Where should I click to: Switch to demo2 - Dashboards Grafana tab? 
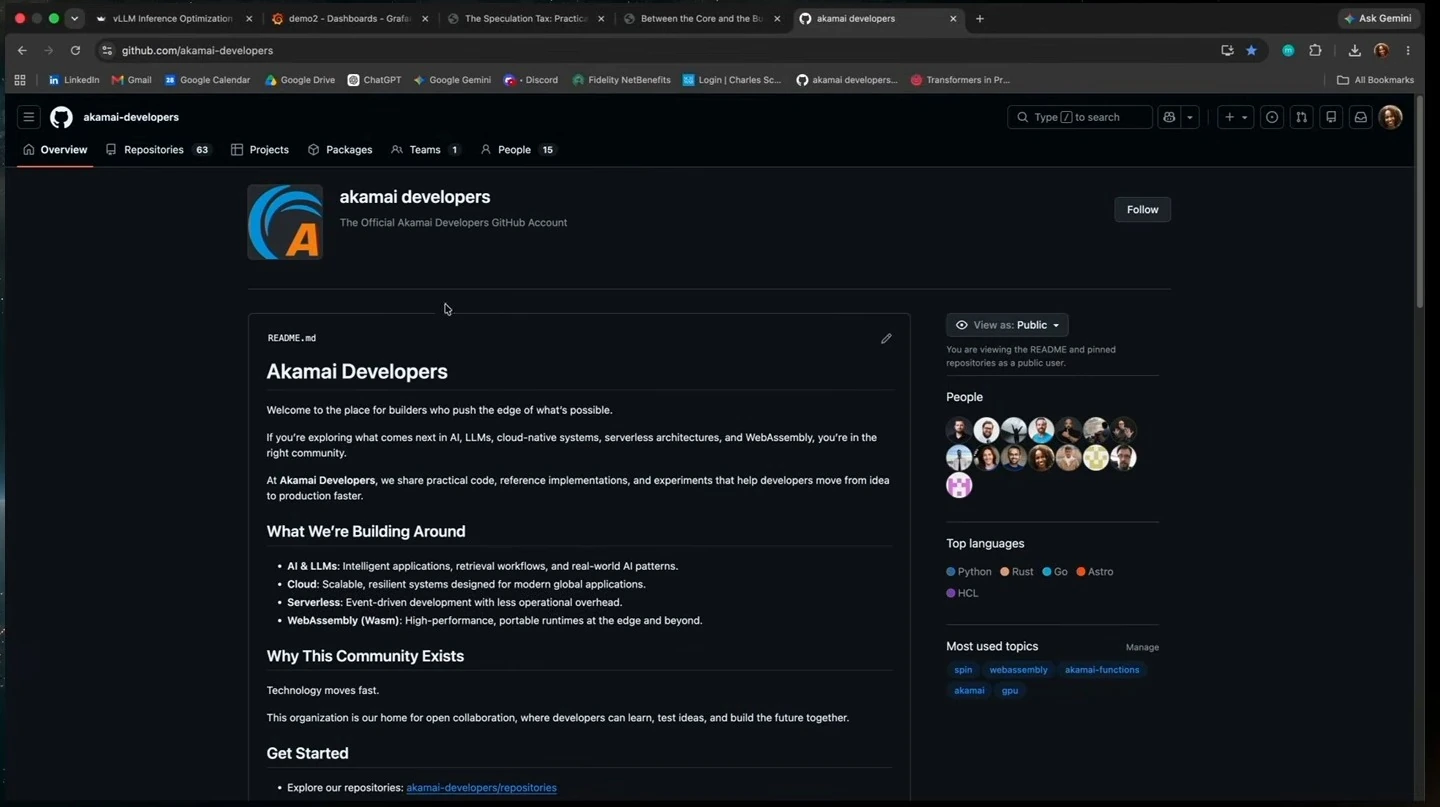[352, 18]
